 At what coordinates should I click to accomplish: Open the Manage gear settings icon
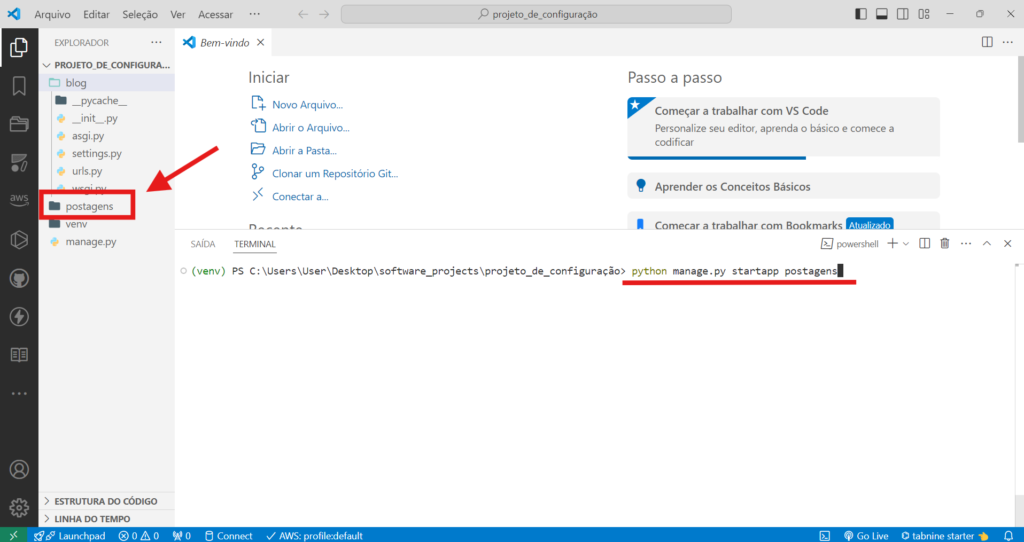point(19,507)
